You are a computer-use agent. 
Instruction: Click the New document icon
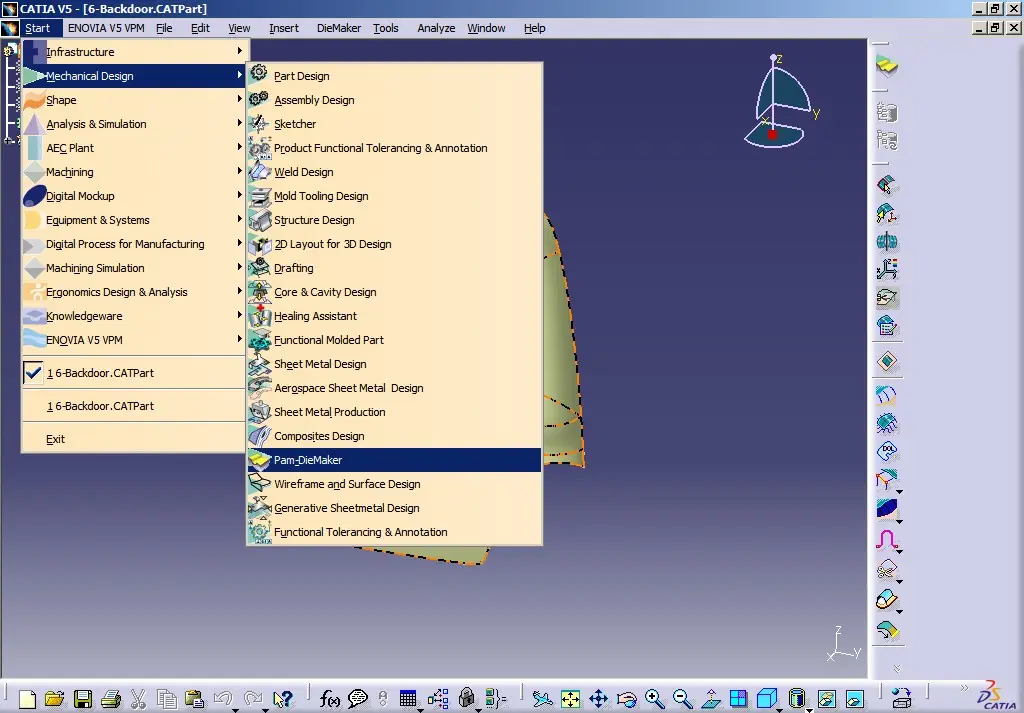27,699
